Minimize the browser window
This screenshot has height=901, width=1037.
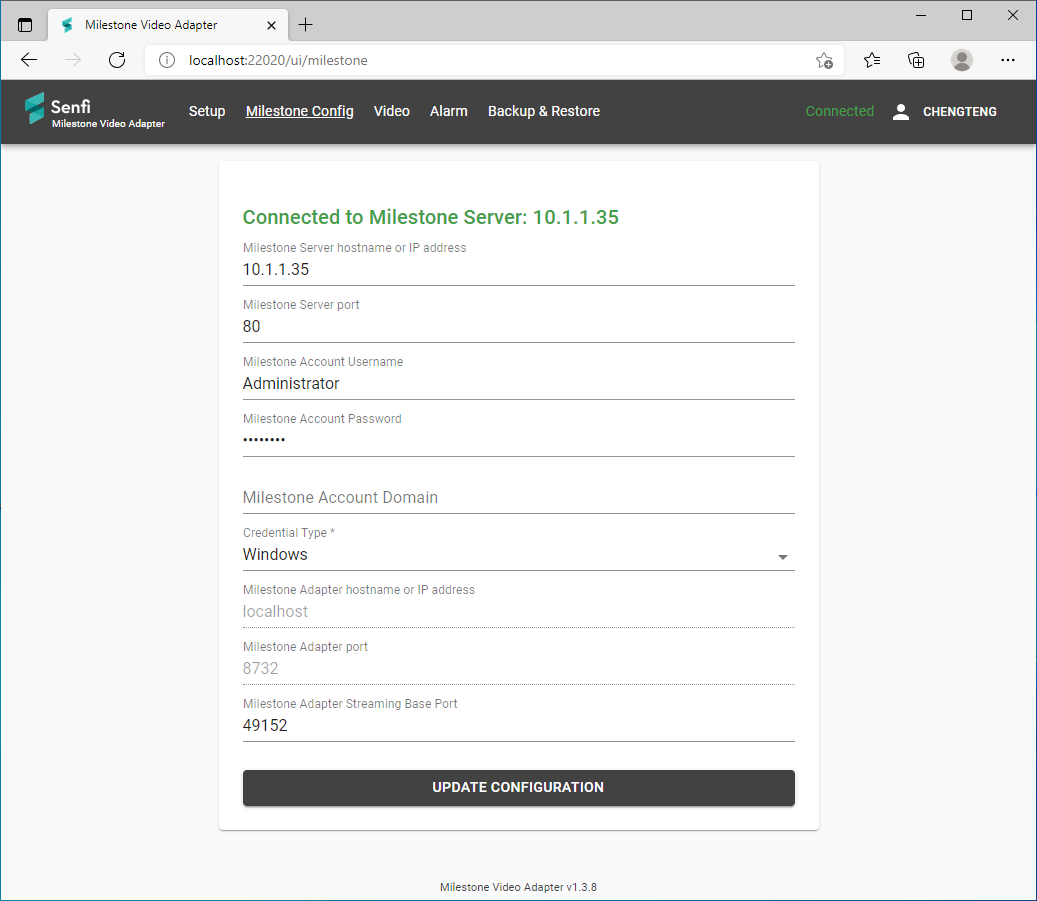[x=921, y=15]
